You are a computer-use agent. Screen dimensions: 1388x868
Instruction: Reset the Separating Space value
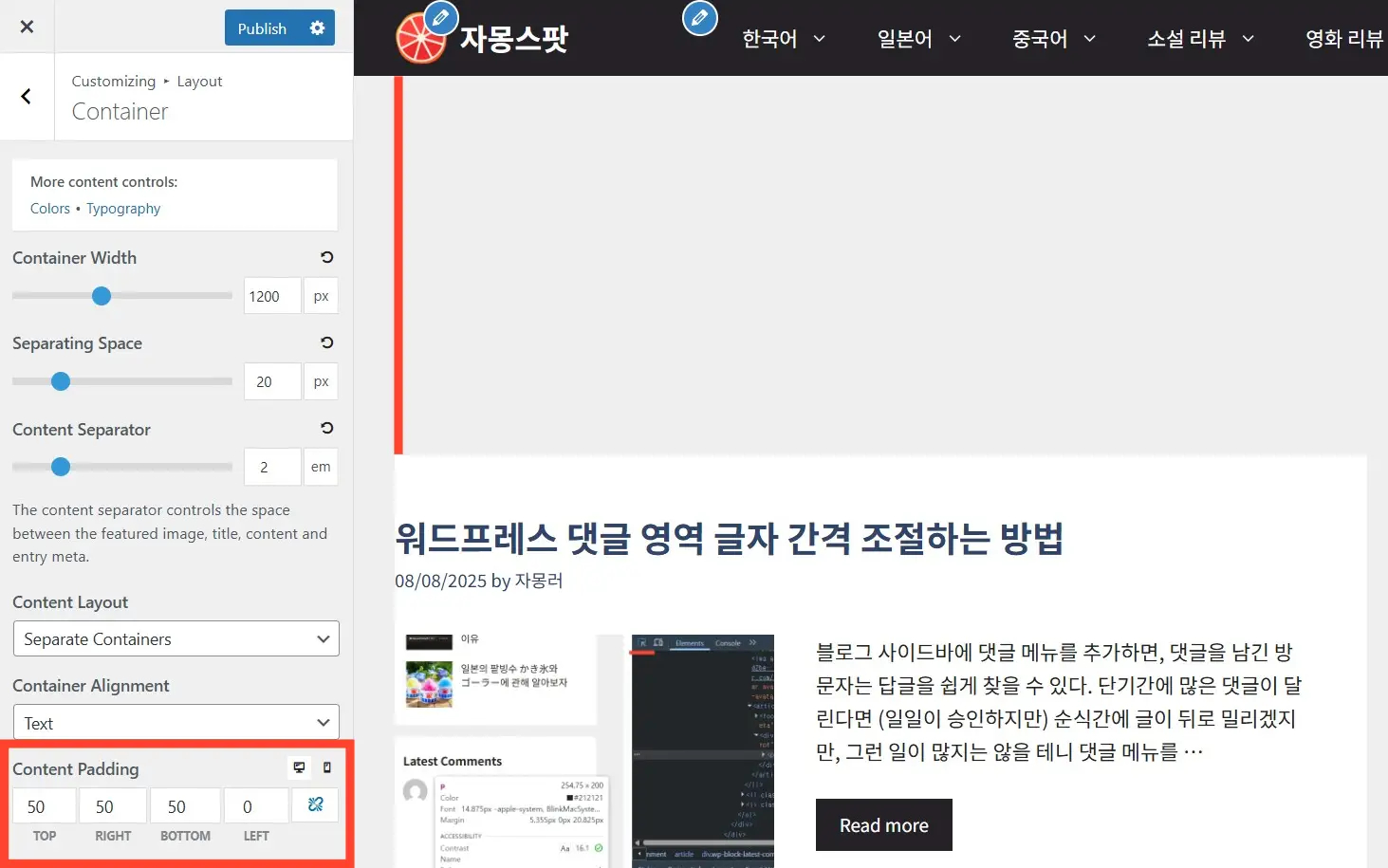326,342
